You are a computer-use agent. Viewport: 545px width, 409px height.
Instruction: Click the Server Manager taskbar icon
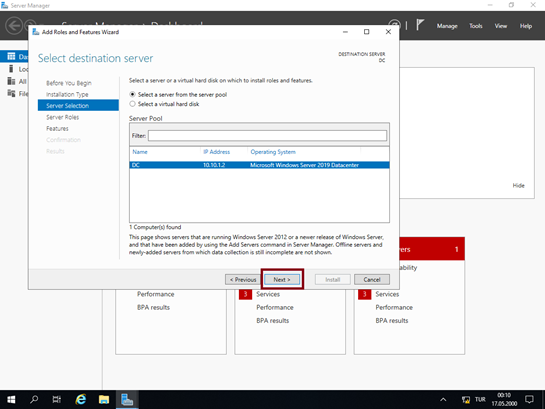pos(127,400)
